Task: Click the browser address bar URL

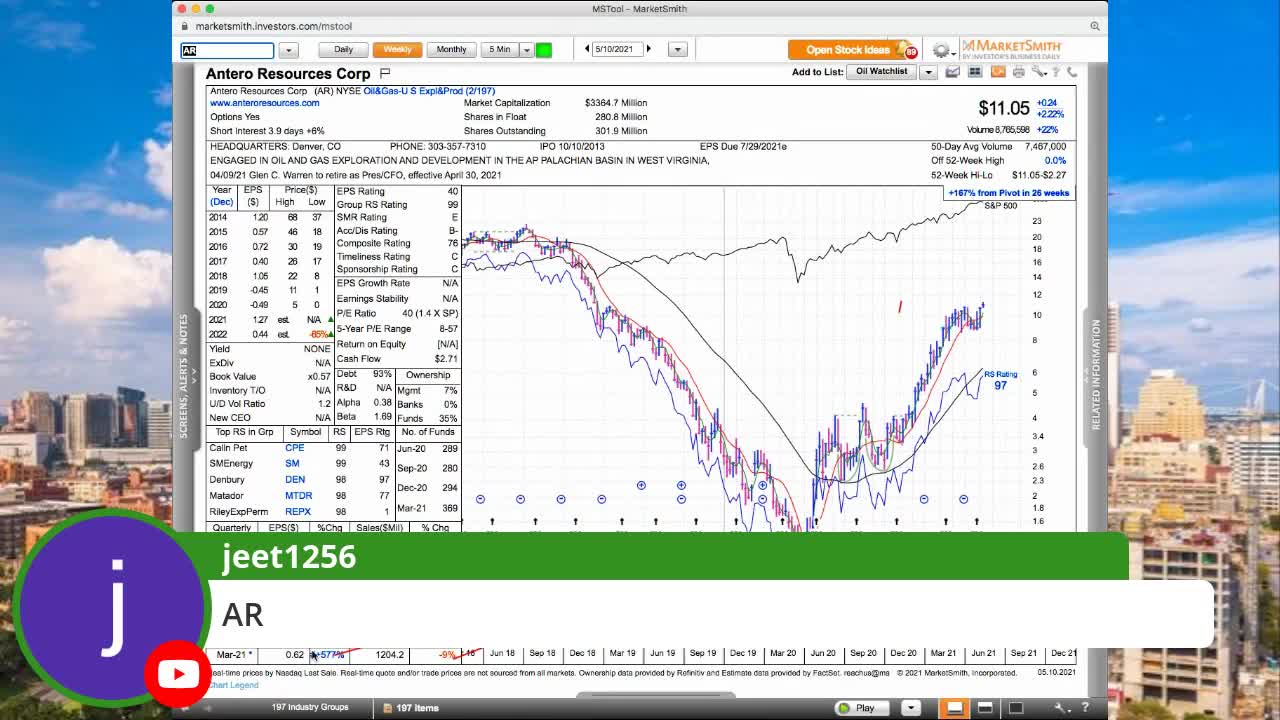Action: click(x=274, y=26)
